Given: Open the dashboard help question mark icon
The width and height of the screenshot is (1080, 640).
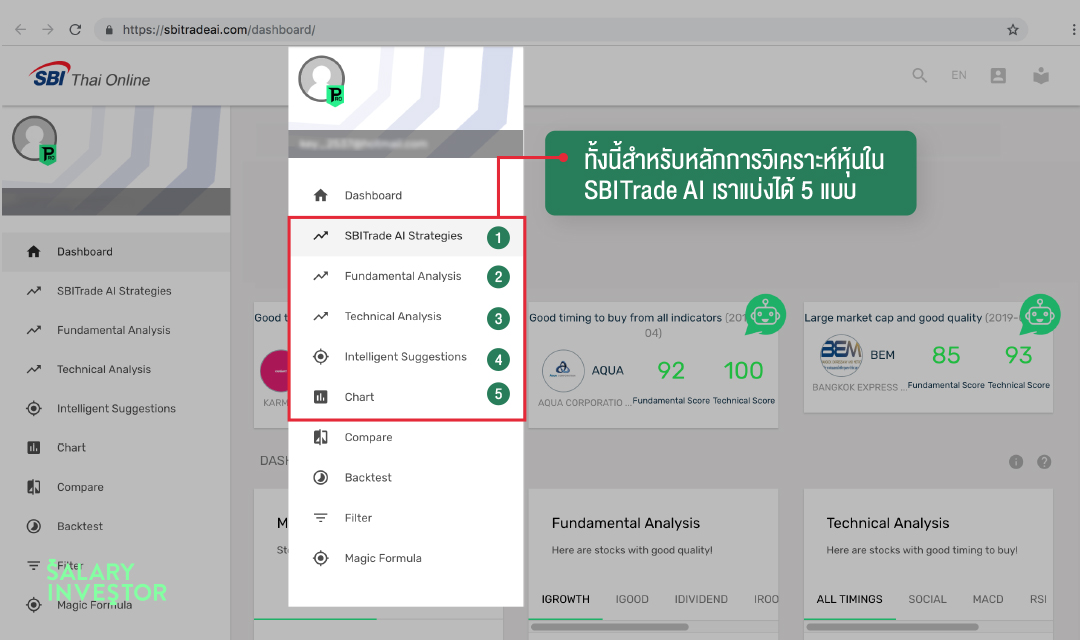Looking at the screenshot, I should pyautogui.click(x=1044, y=462).
